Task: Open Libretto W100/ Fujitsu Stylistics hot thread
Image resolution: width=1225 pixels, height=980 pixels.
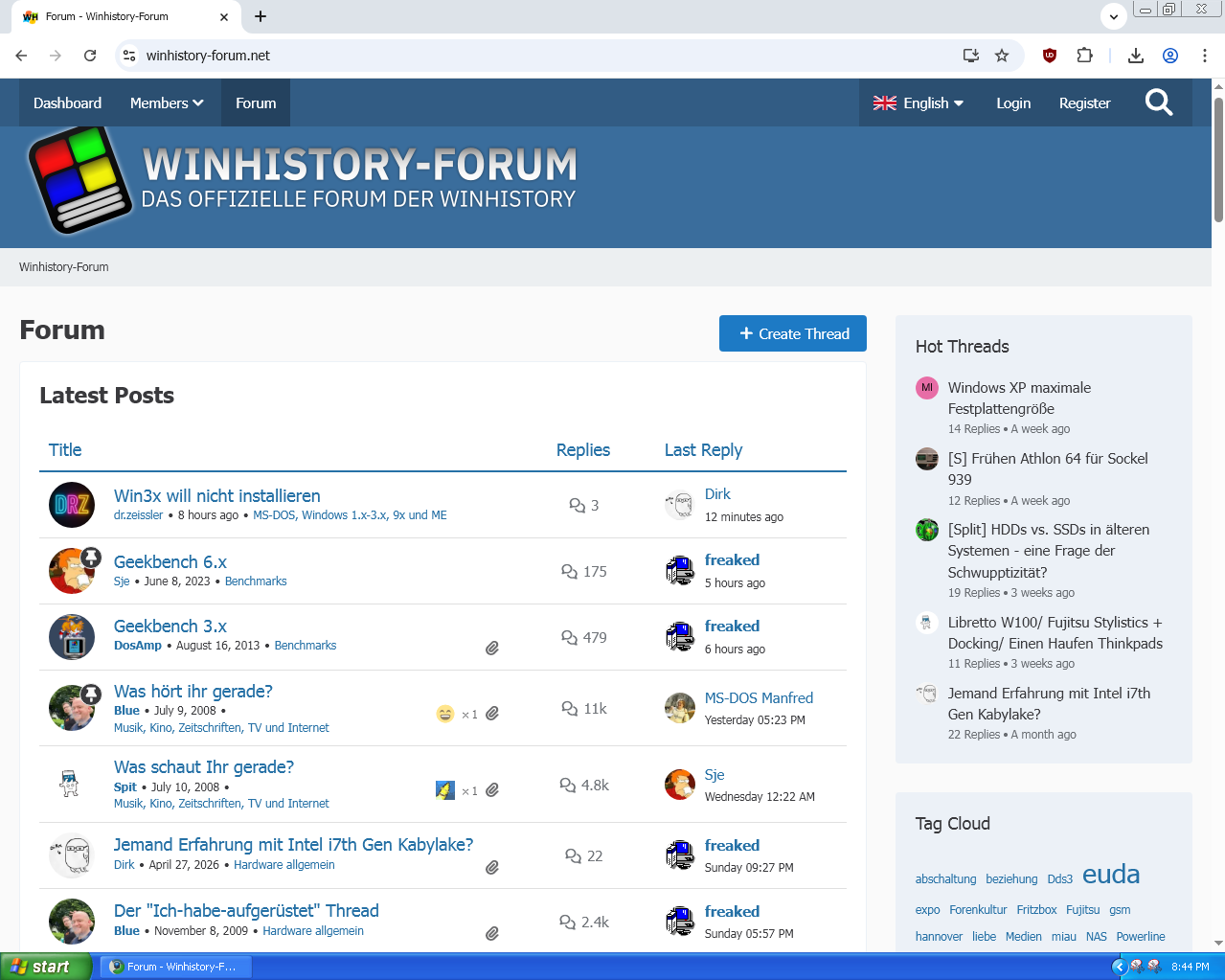Action: (x=1055, y=632)
